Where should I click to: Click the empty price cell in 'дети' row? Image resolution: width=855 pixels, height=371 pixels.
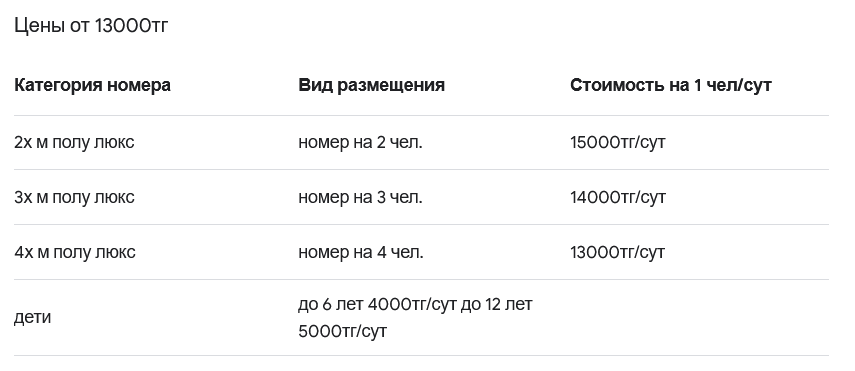[700, 318]
